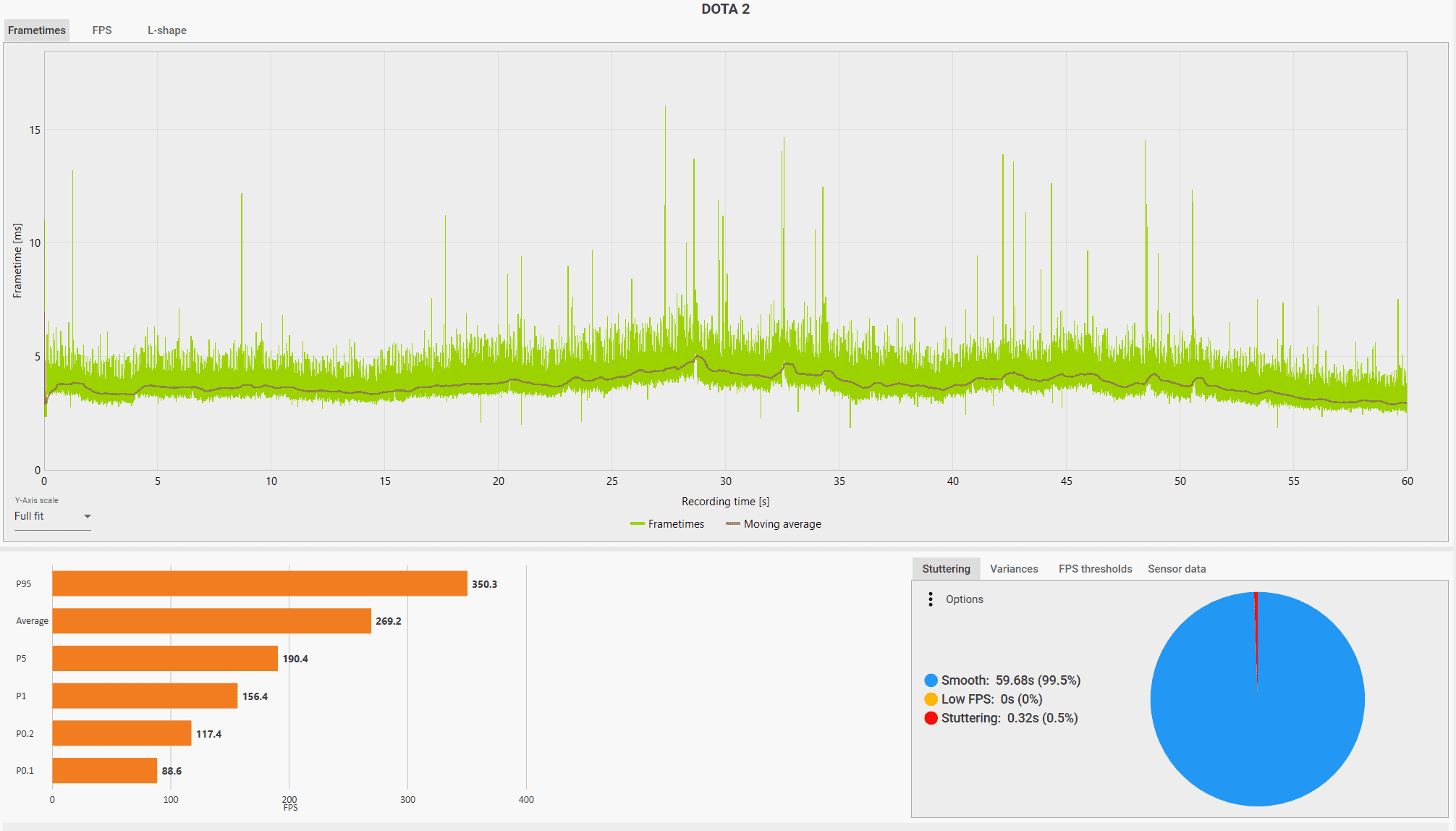The image size is (1456, 831).
Task: Select the L-shape tab
Action: [x=167, y=30]
